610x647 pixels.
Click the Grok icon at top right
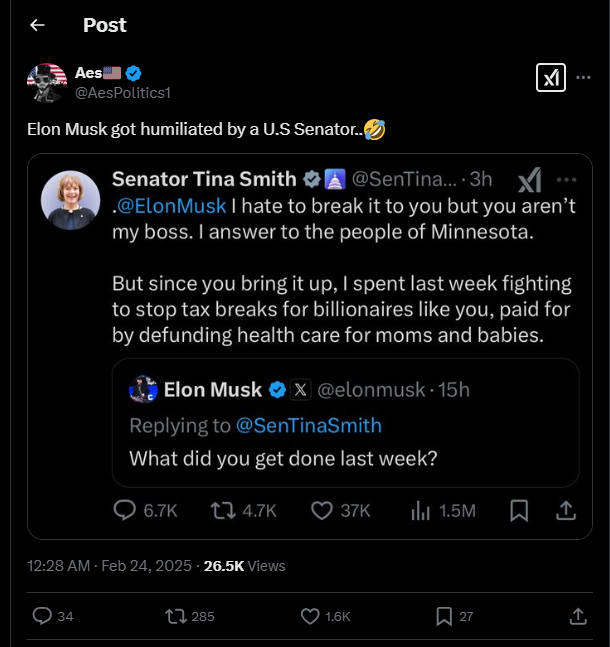tap(551, 78)
